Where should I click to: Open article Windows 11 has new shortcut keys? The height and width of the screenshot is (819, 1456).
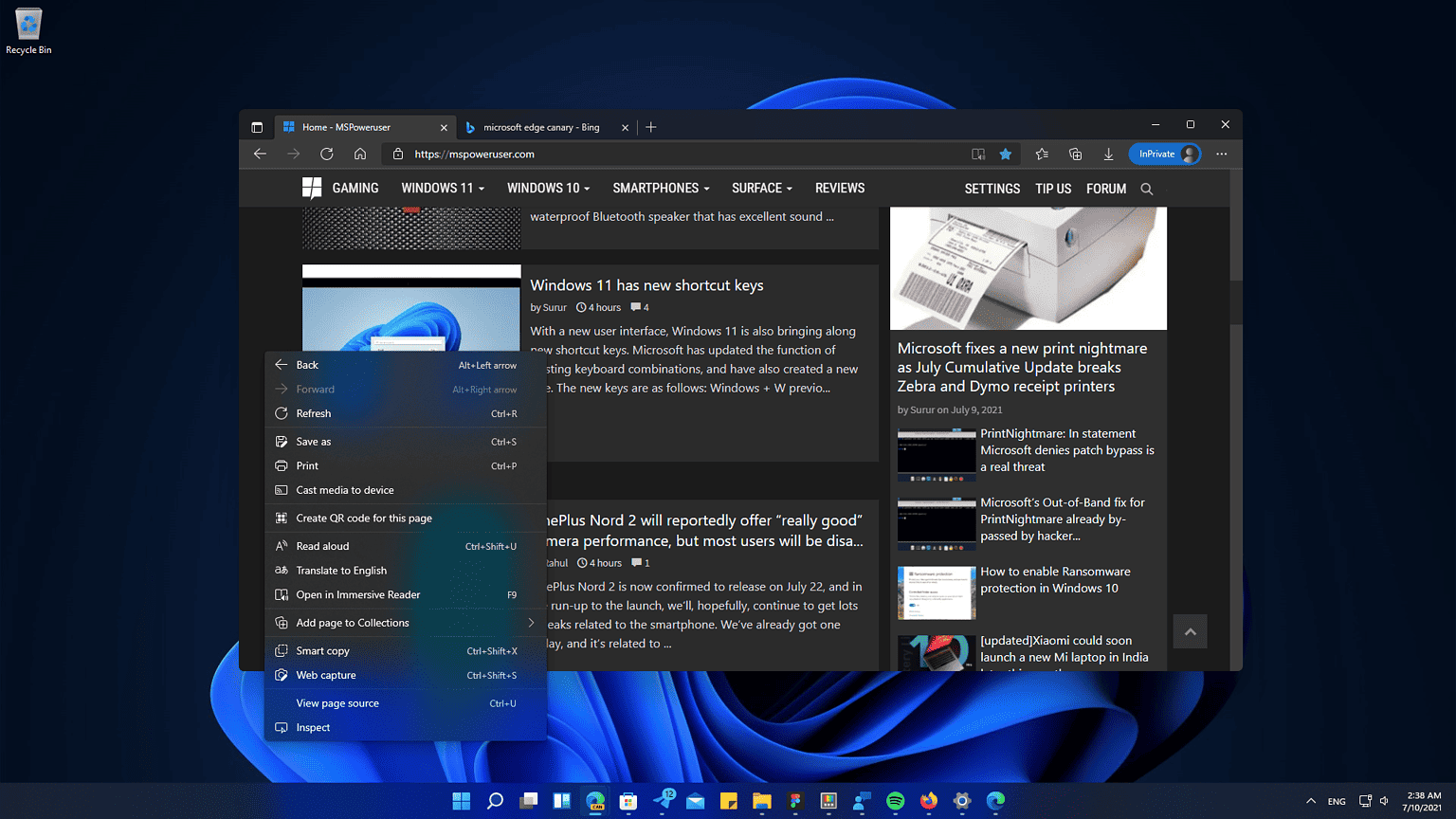pos(646,285)
